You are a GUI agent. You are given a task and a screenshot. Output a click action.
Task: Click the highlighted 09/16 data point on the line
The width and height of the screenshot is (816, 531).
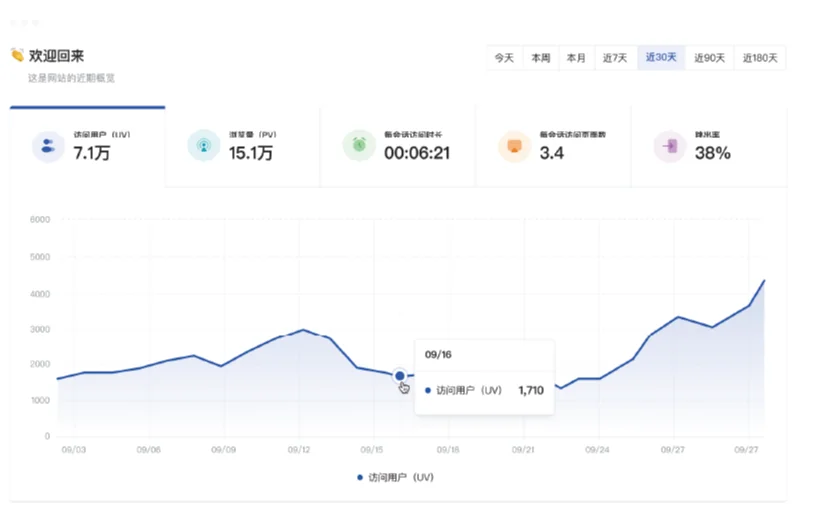pyautogui.click(x=400, y=375)
